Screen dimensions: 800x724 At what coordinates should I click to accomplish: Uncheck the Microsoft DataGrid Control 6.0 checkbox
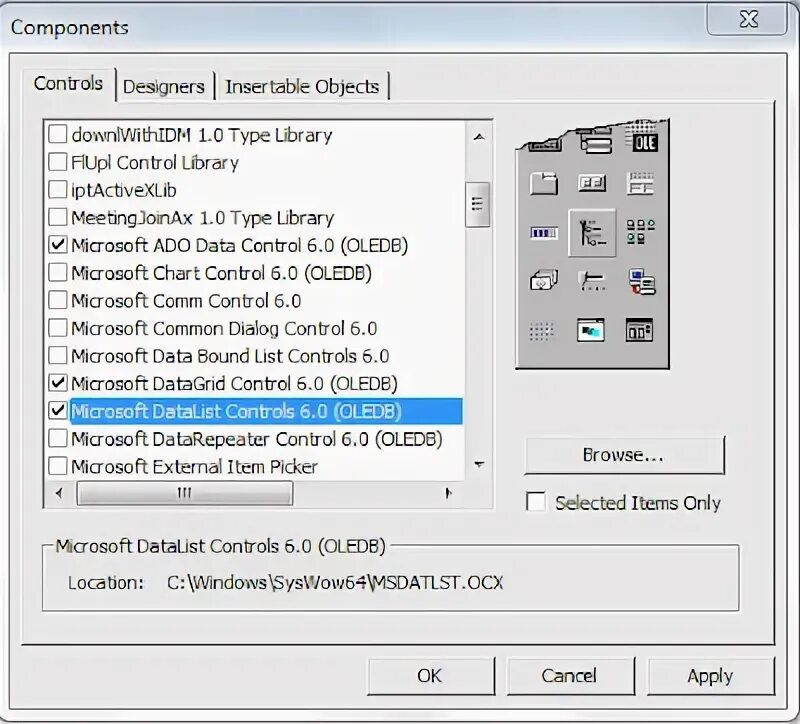pyautogui.click(x=58, y=383)
